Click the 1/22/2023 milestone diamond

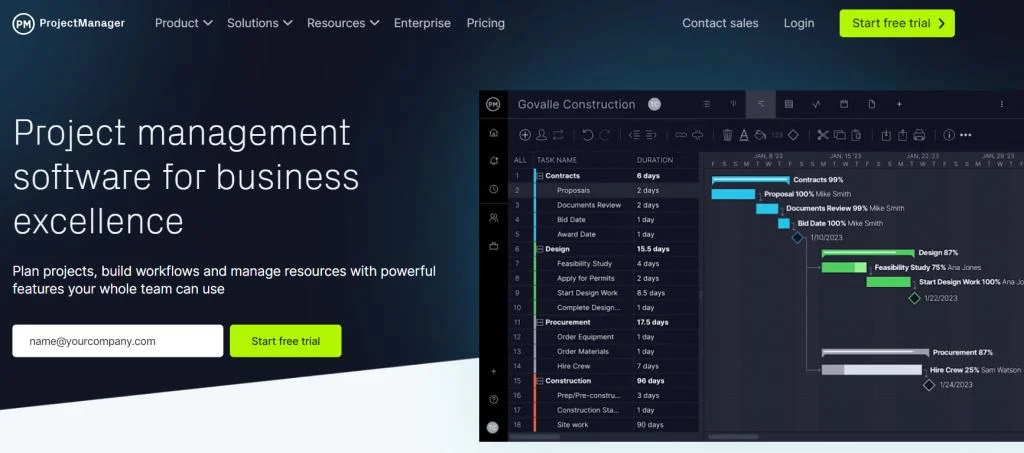click(x=914, y=298)
